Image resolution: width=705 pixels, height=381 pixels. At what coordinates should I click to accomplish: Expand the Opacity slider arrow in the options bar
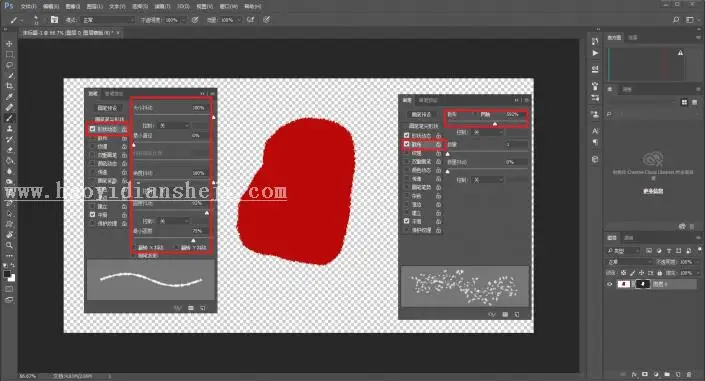pos(184,20)
